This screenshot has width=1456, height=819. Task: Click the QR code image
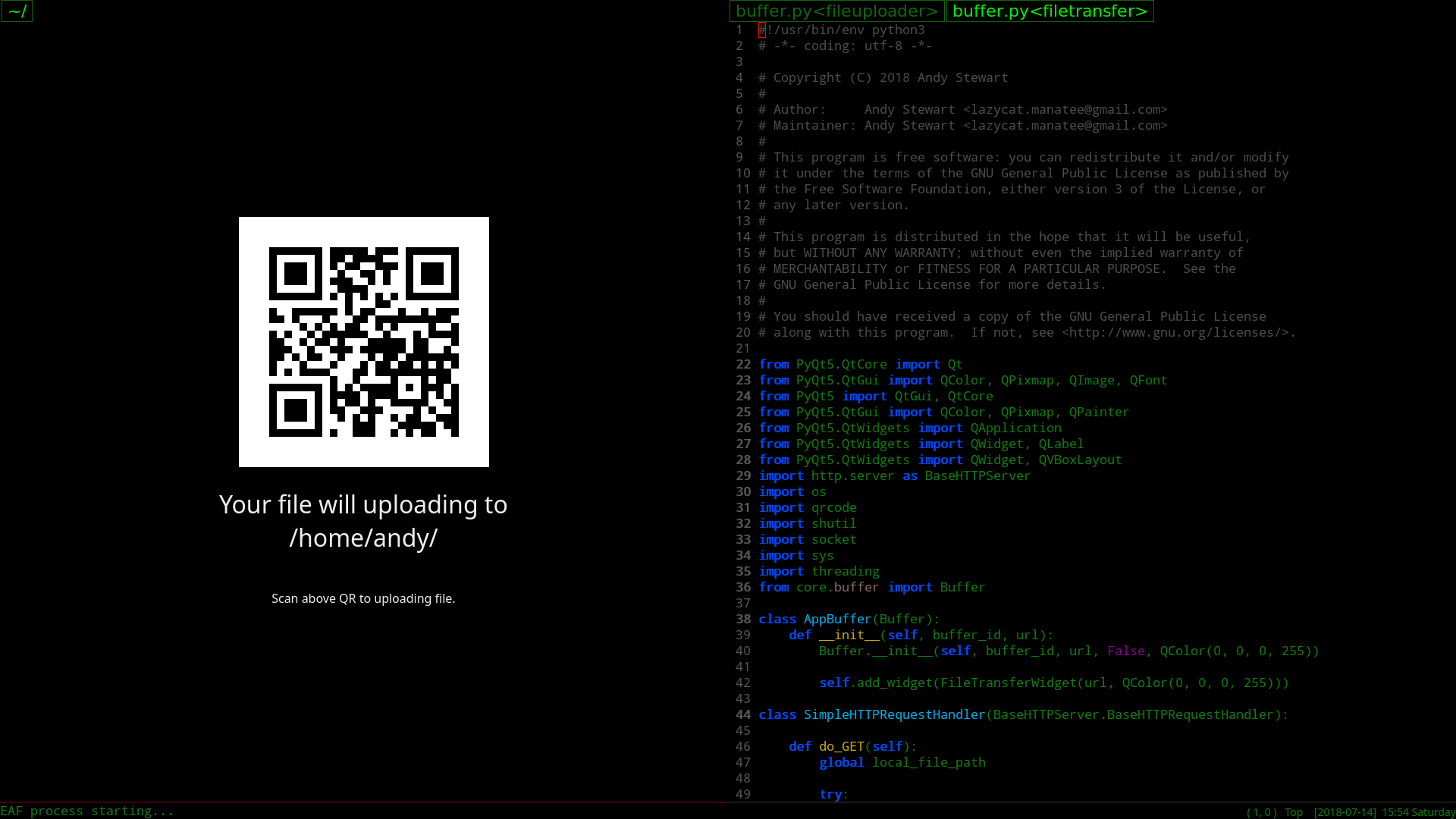364,342
